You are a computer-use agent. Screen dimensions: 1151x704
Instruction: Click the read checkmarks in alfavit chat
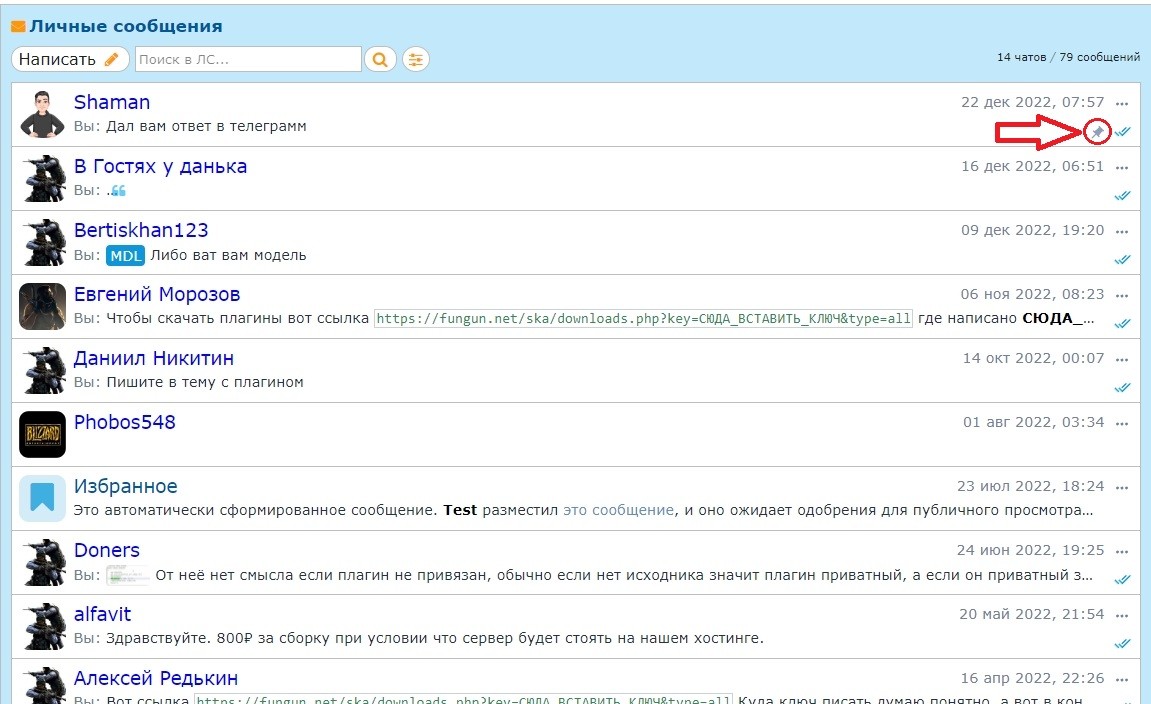point(1122,643)
